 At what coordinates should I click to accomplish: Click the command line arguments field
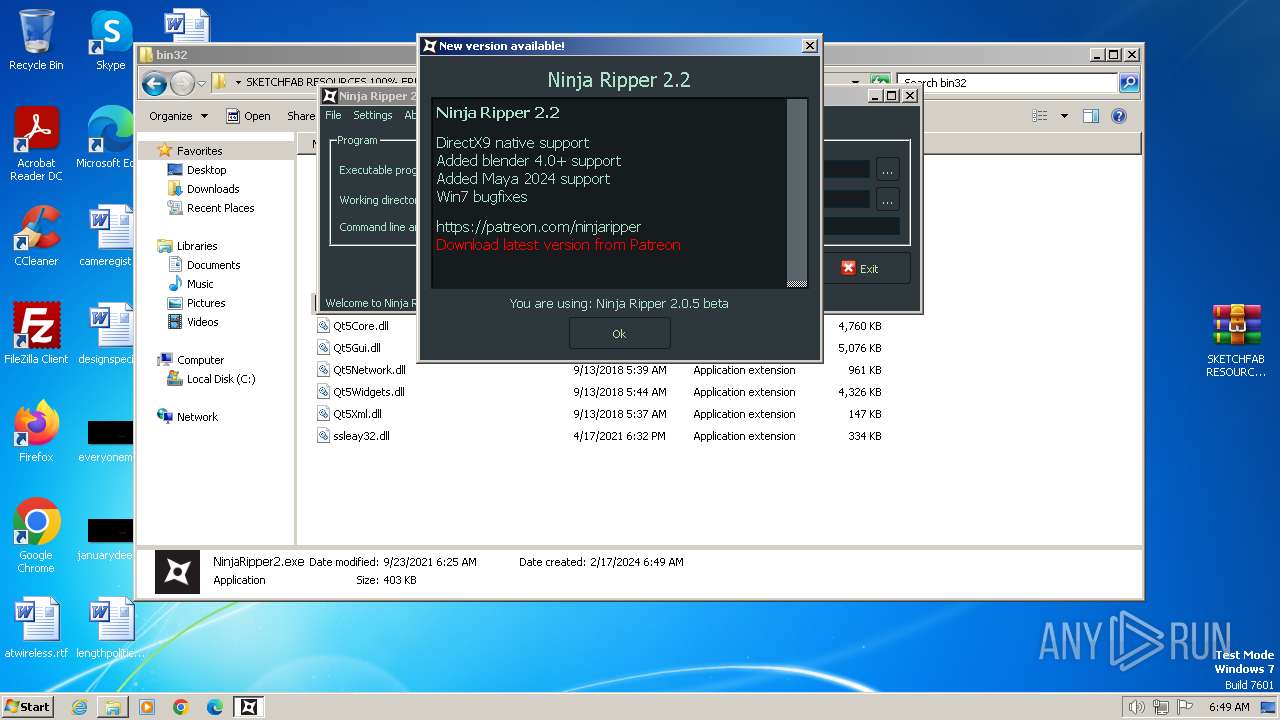point(860,227)
